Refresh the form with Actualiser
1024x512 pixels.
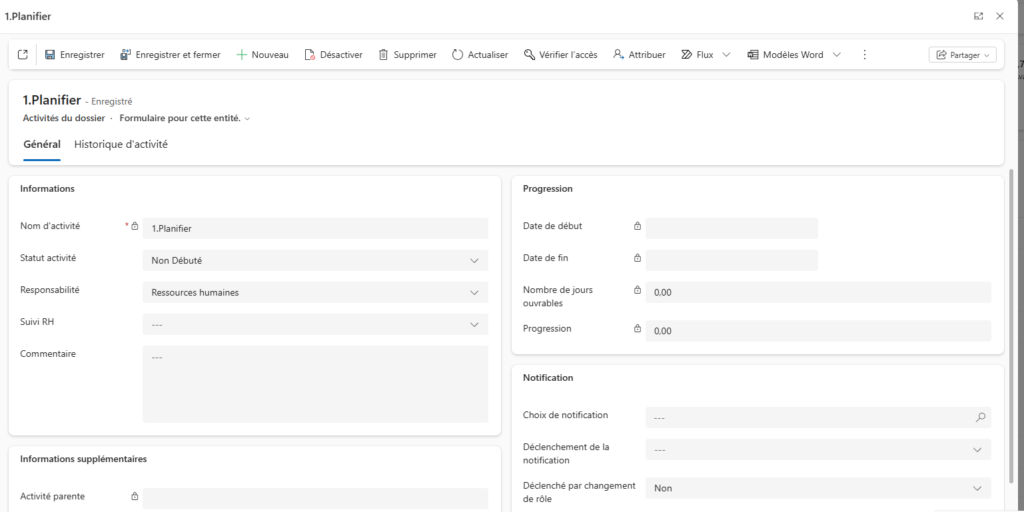click(480, 55)
